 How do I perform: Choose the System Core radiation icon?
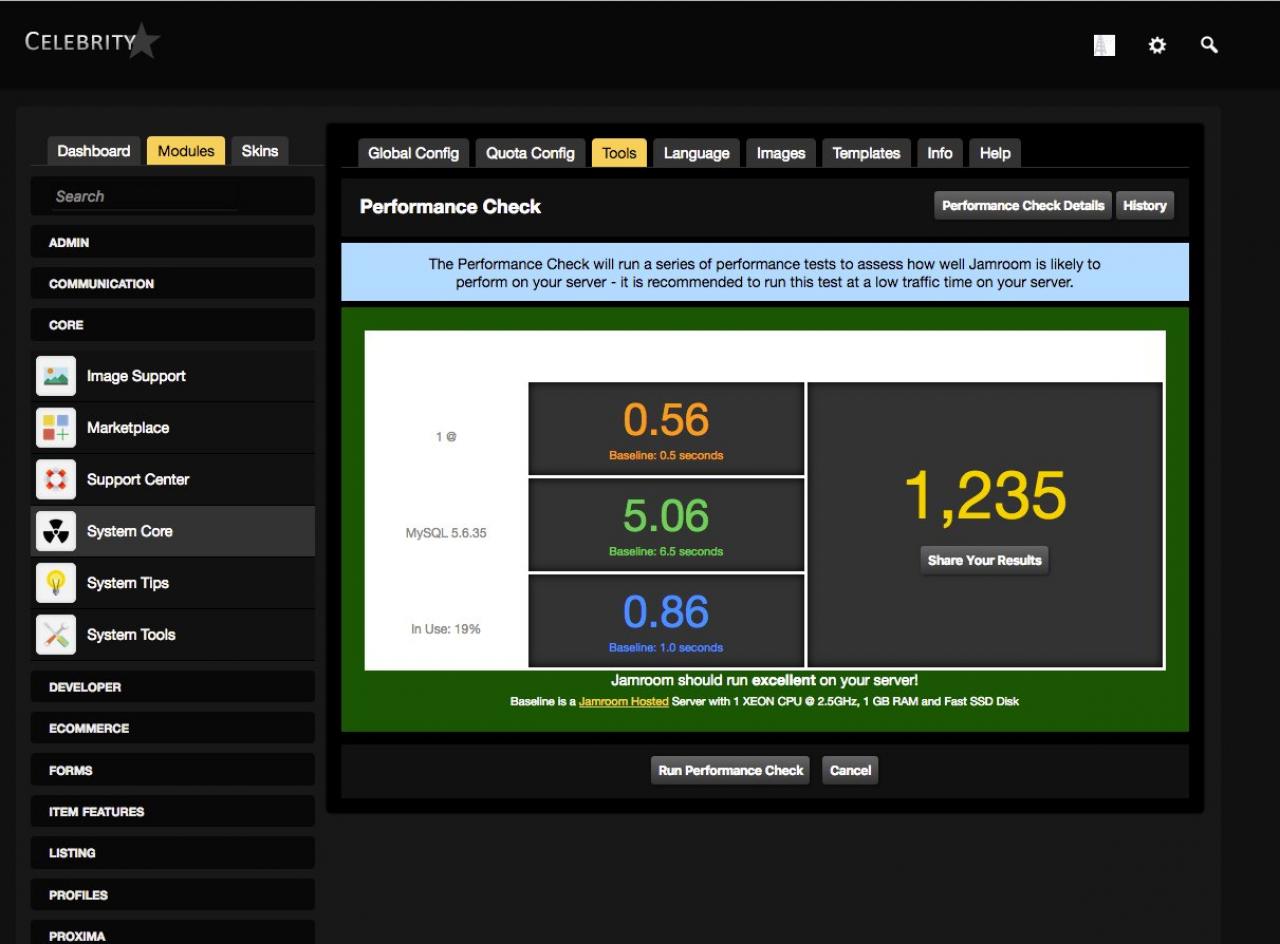pyautogui.click(x=56, y=532)
